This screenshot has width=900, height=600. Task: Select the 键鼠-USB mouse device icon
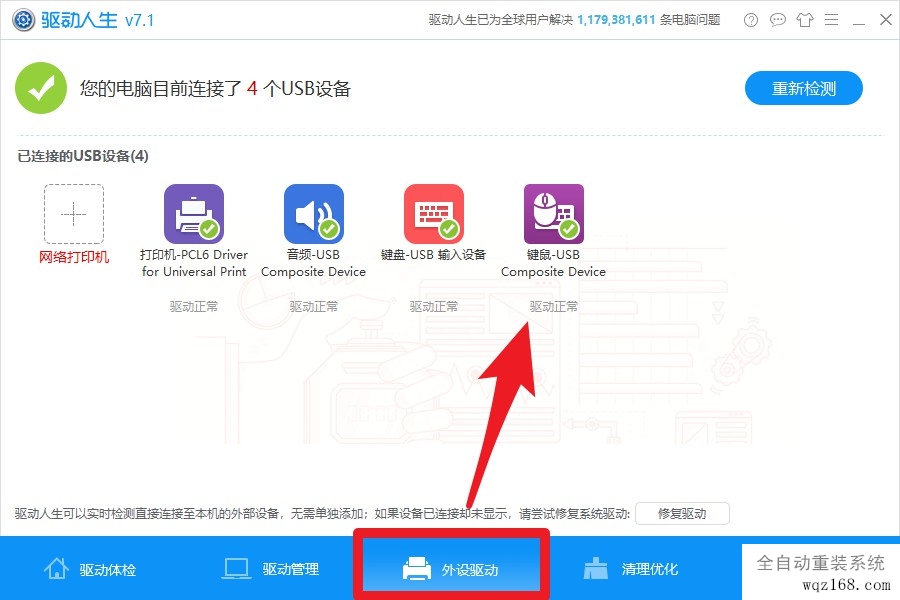point(554,214)
